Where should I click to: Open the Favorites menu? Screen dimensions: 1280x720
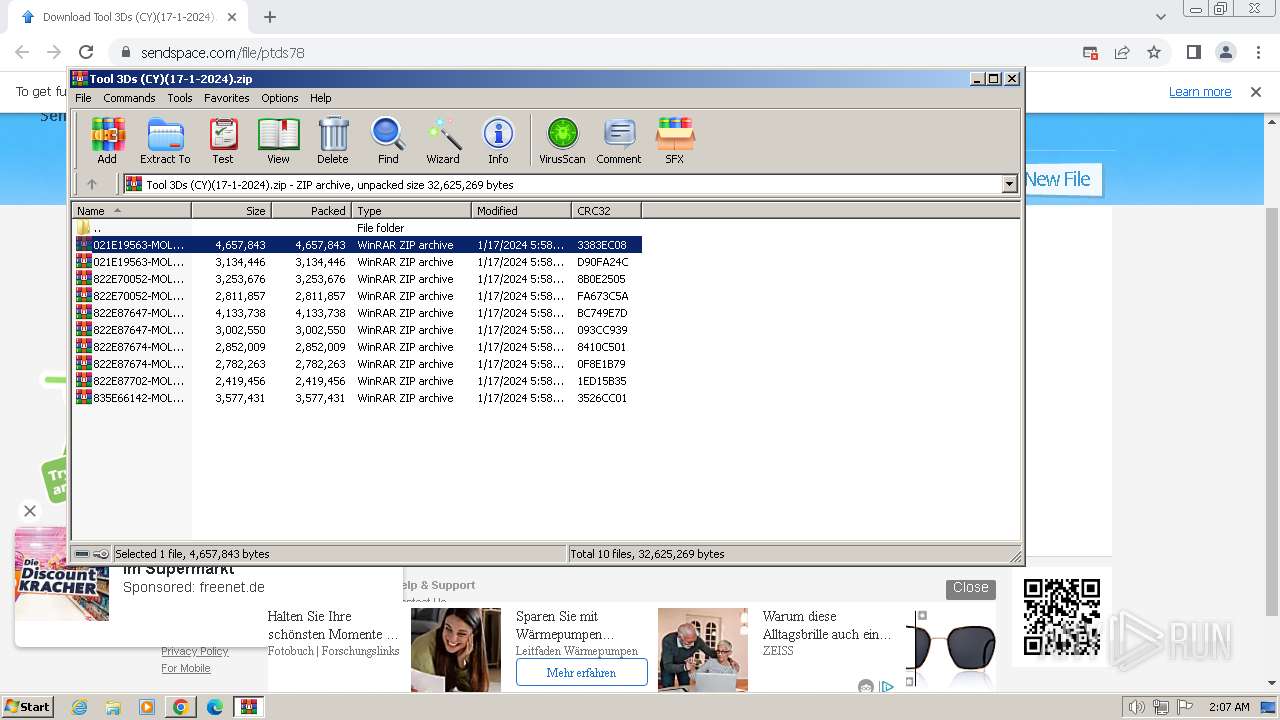(227, 98)
